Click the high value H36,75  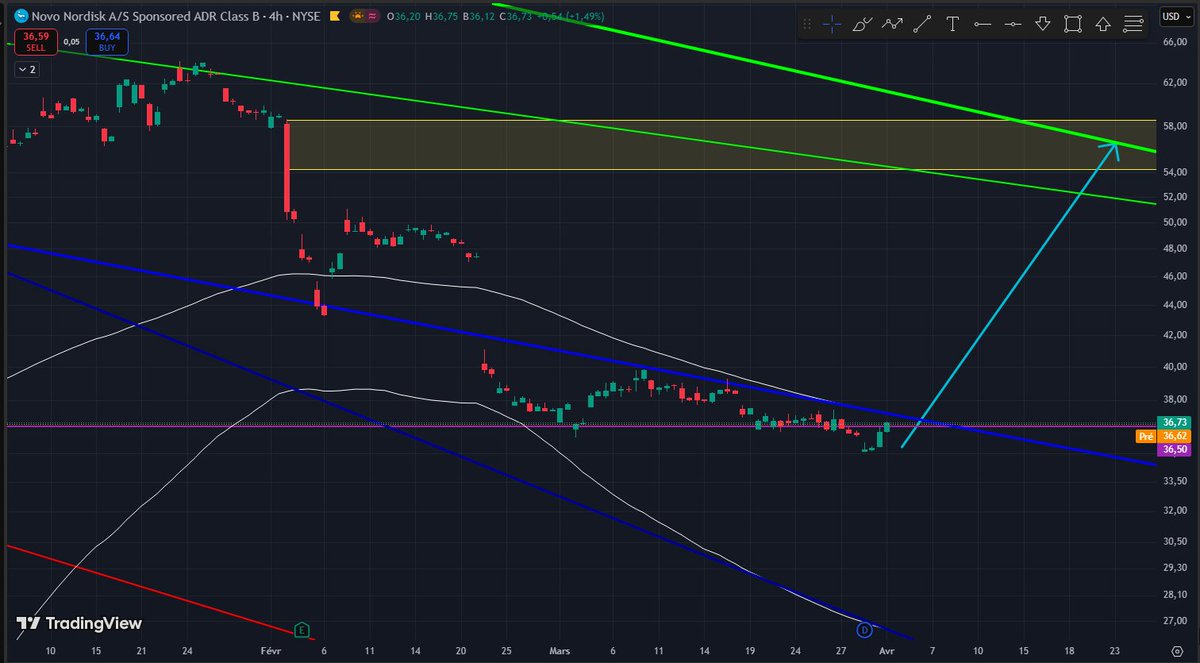pos(443,17)
